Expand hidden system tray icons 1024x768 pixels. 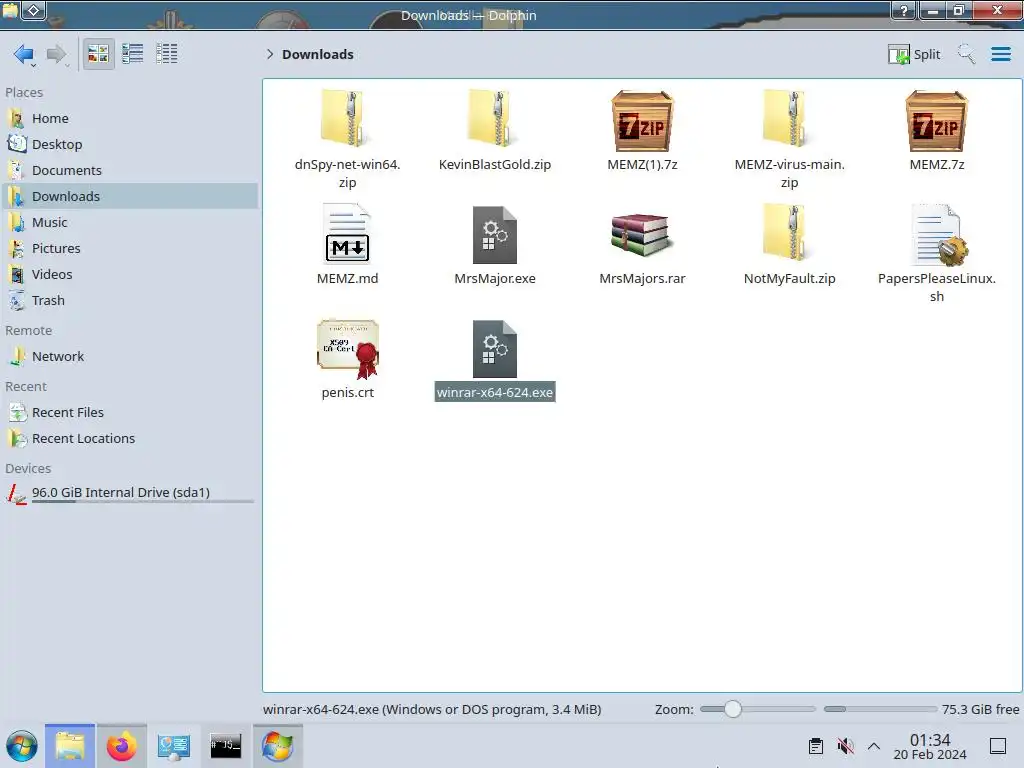(x=874, y=746)
